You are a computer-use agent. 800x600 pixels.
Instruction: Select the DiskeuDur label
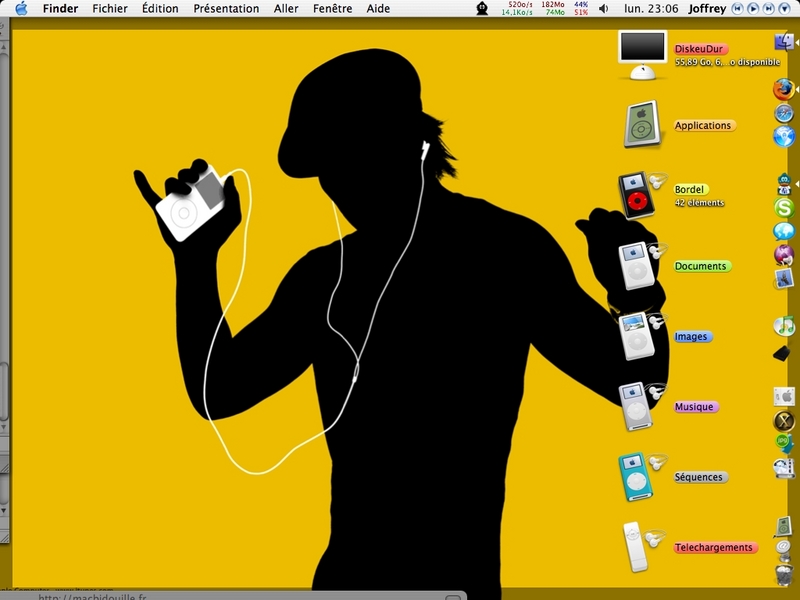(x=699, y=49)
